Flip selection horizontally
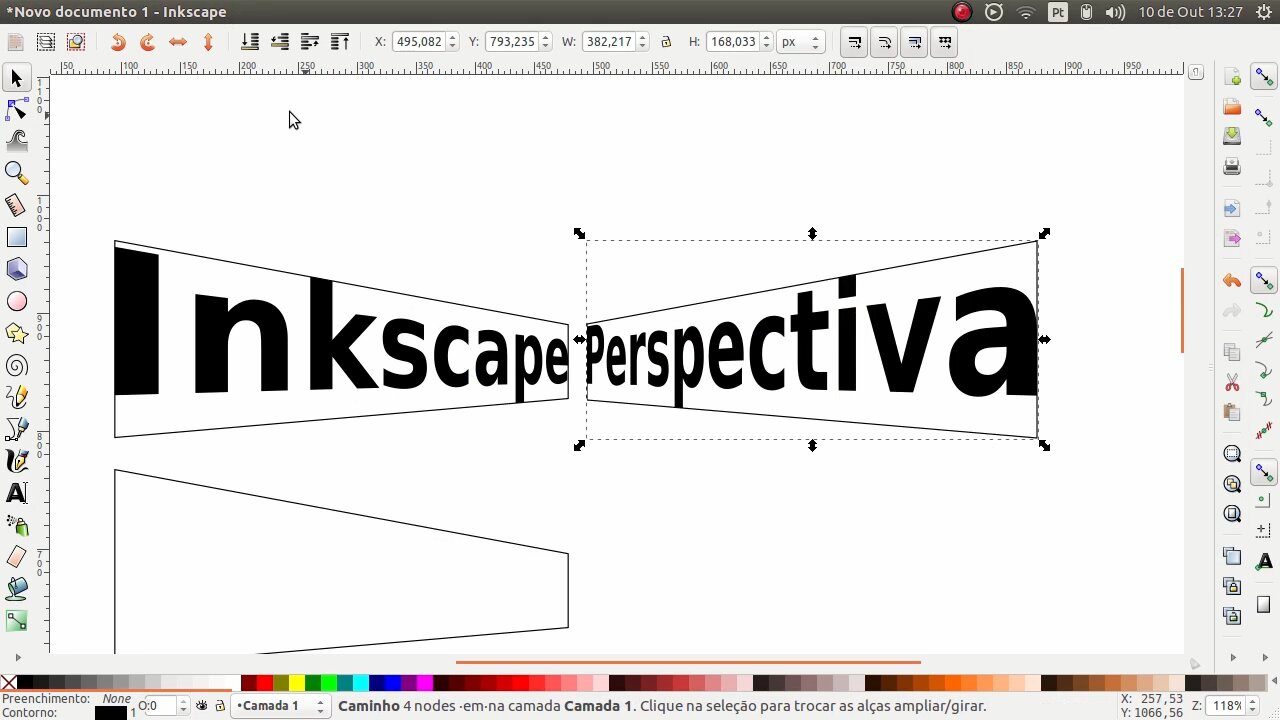 point(178,42)
